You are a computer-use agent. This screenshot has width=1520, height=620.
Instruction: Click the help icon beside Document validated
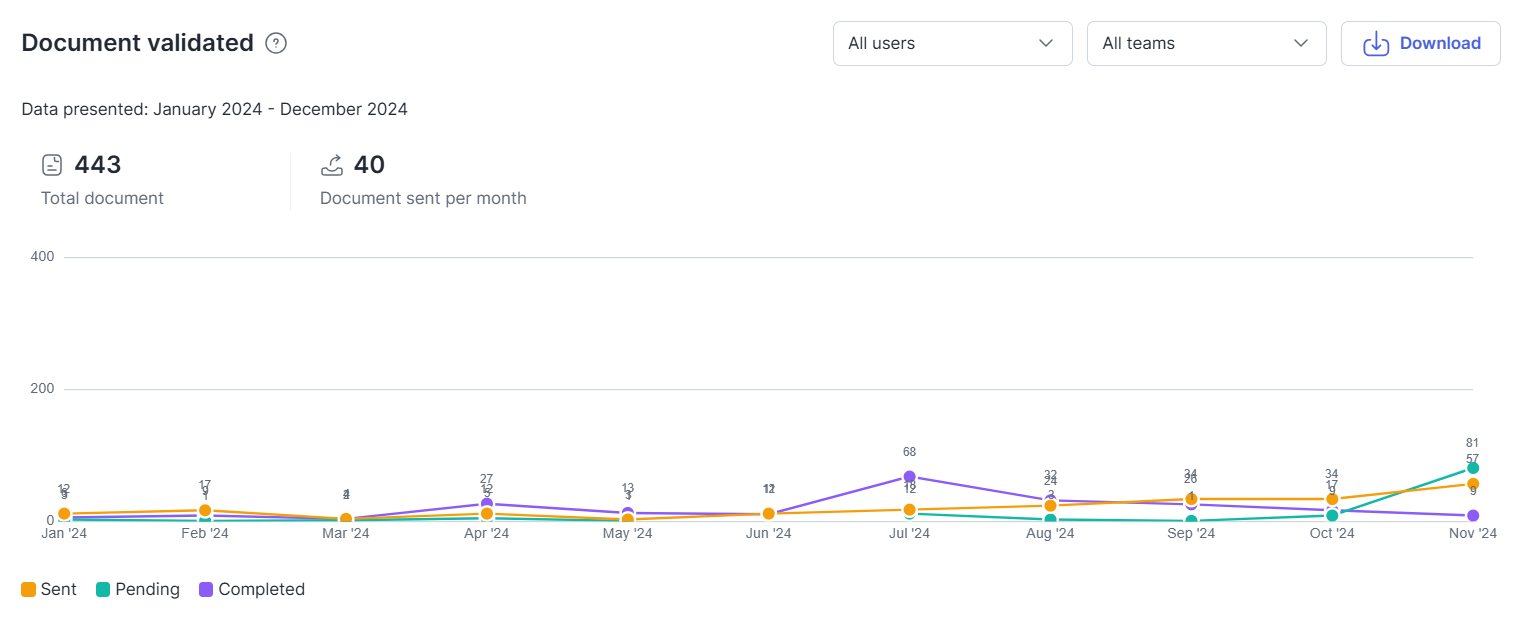[276, 43]
